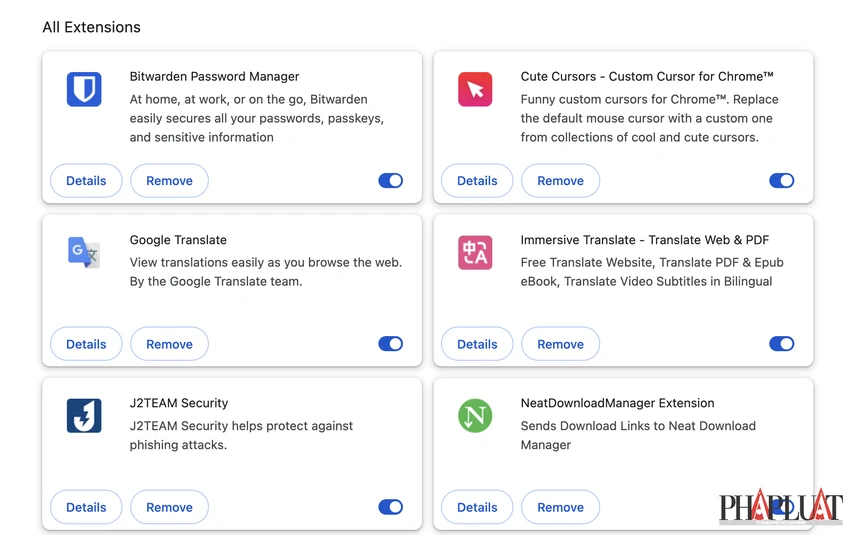Screen dimensions: 850x535
Task: Click the Immersive Translate pink icon
Action: coord(475,253)
